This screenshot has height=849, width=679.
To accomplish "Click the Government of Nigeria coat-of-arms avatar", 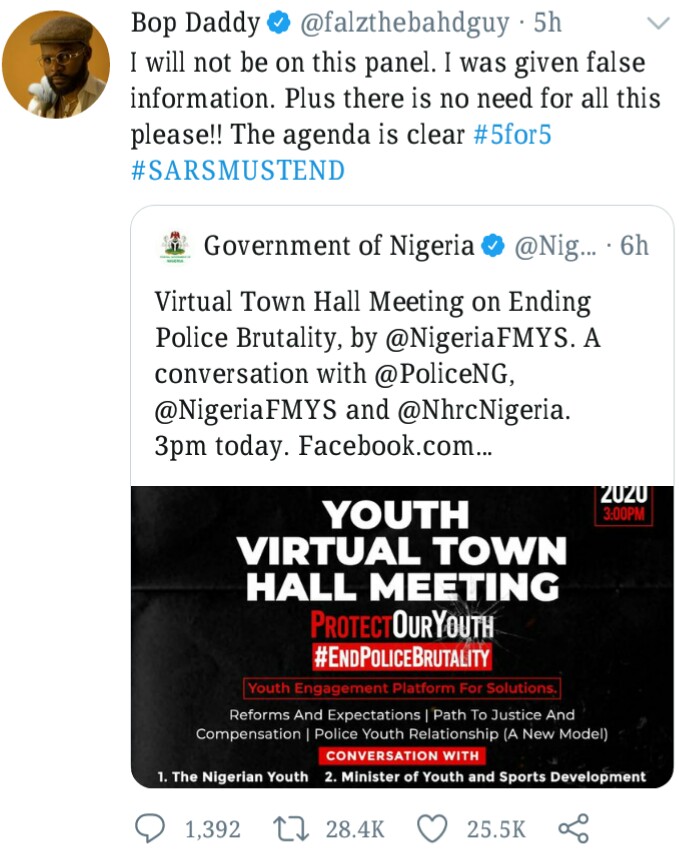I will (x=176, y=246).
